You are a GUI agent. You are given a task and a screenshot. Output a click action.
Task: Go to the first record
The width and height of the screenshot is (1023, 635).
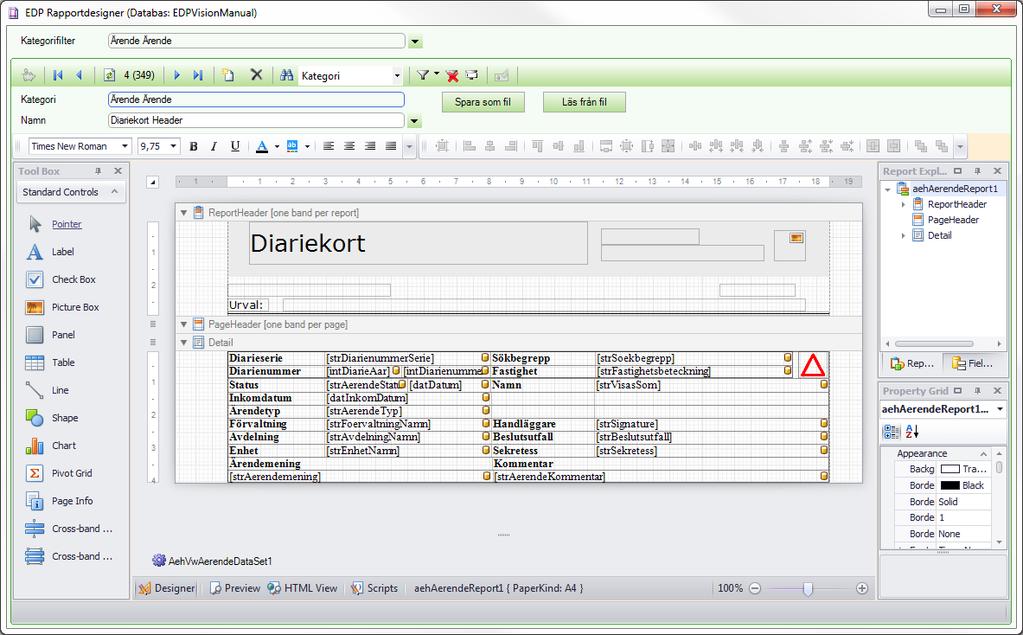[58, 76]
